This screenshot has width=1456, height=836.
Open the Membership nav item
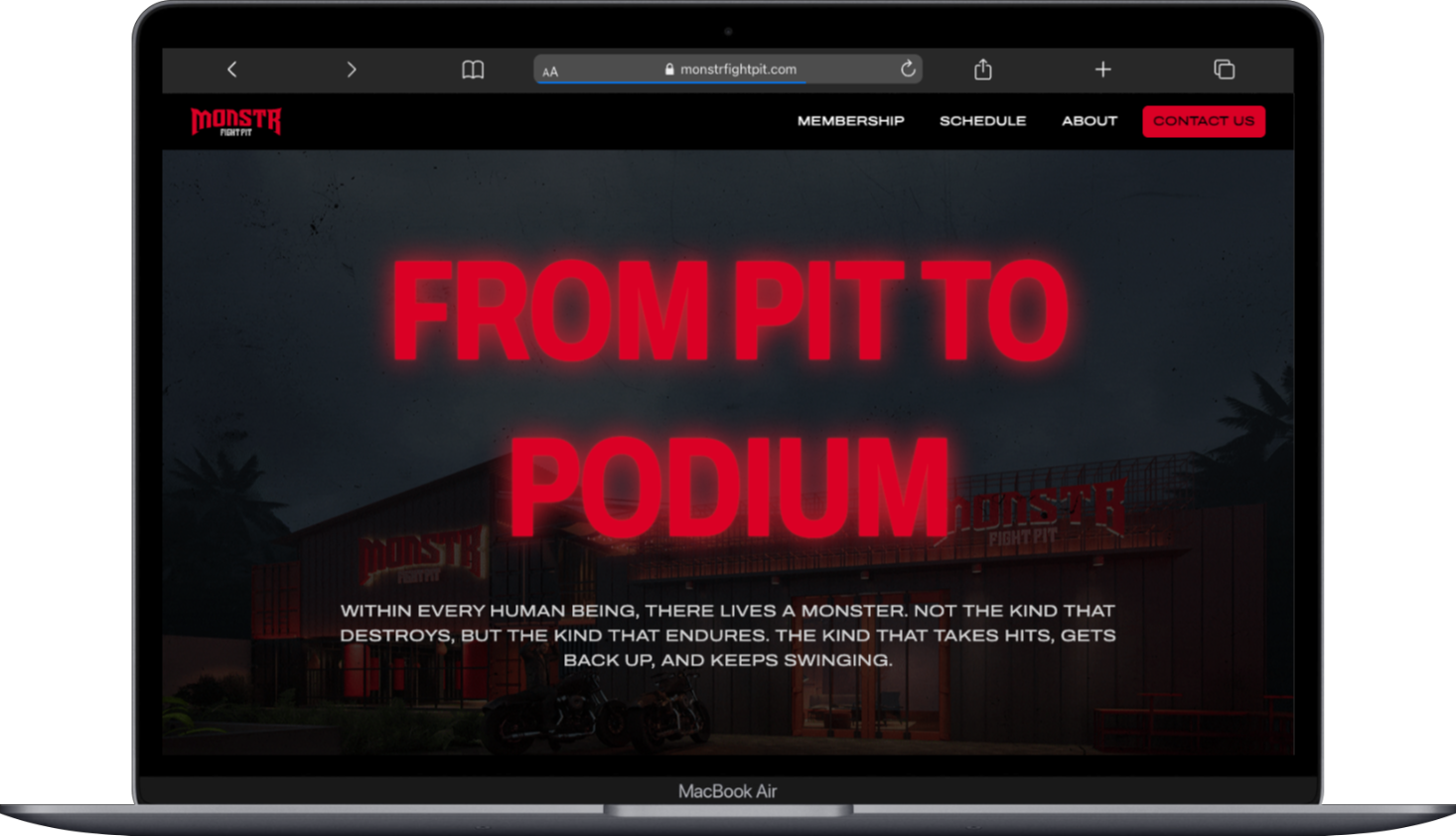[x=850, y=121]
